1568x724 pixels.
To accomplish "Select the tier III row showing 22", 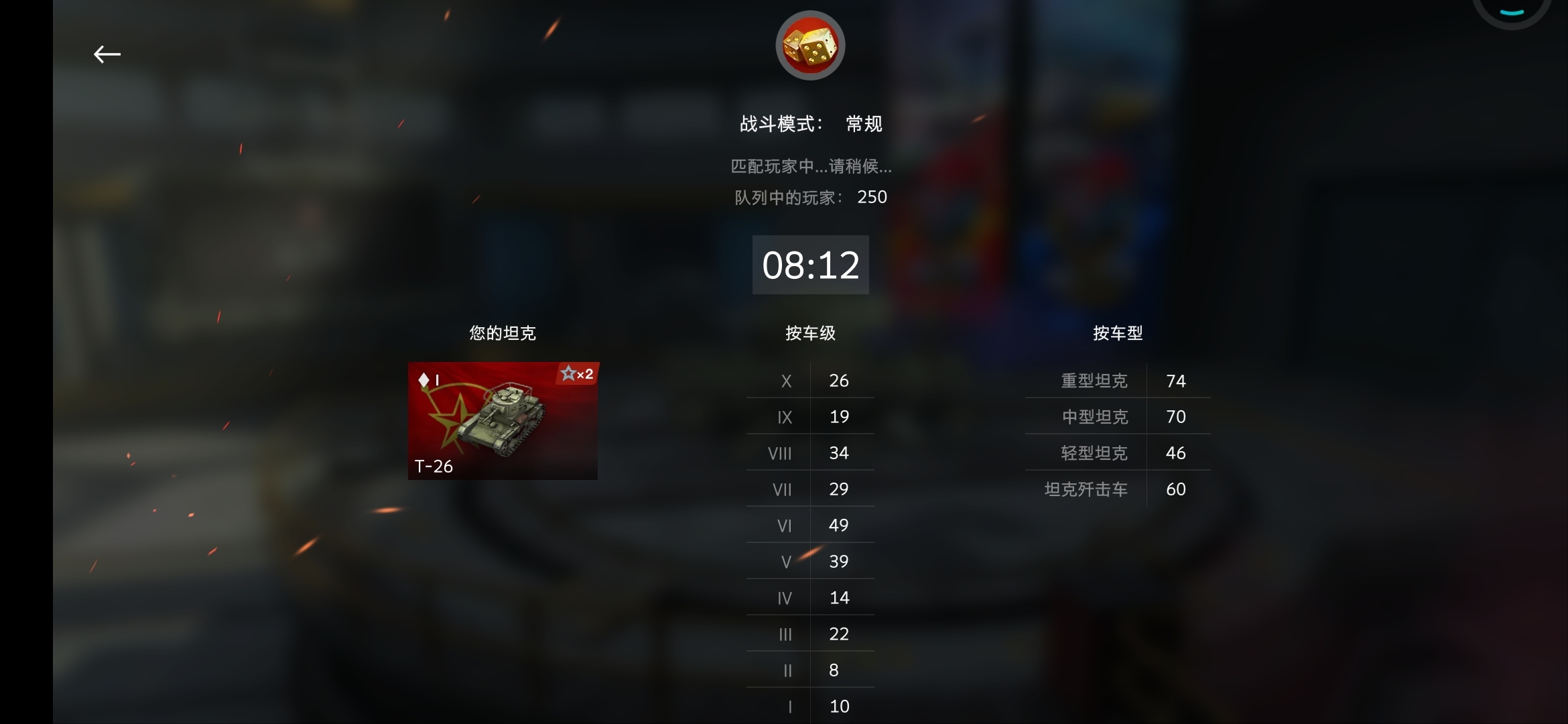I will click(x=810, y=633).
